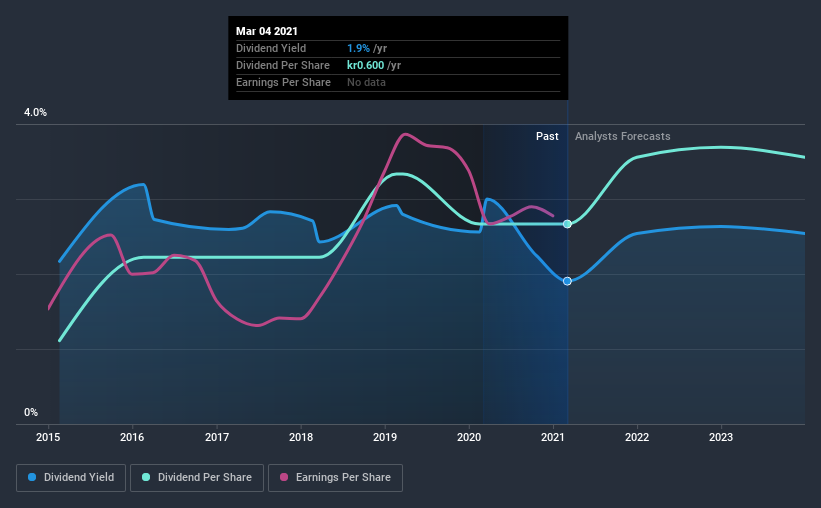
Task: Click the 0% y-axis label
Action: pyautogui.click(x=31, y=413)
